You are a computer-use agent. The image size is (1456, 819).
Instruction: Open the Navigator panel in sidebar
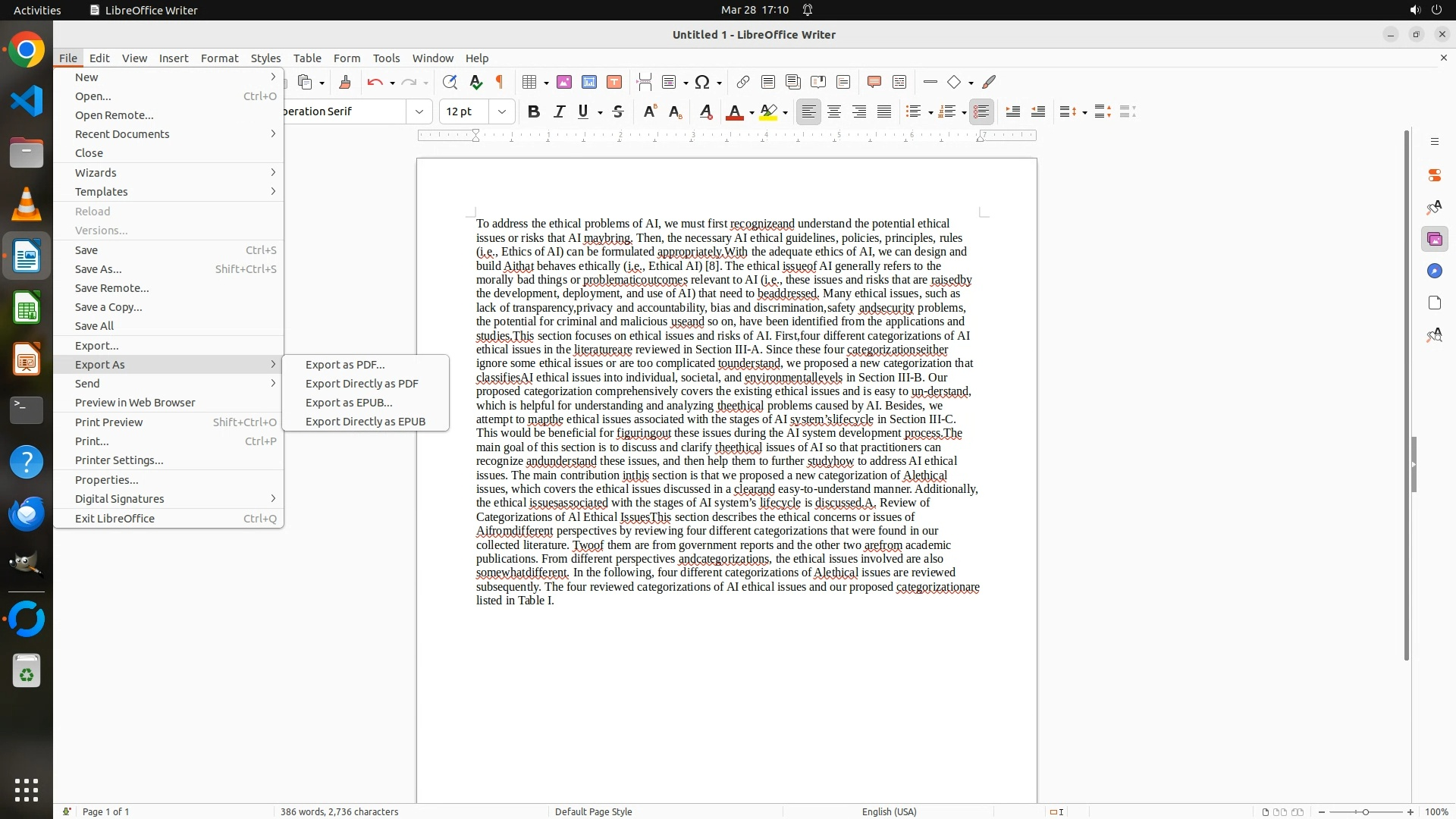(1434, 271)
